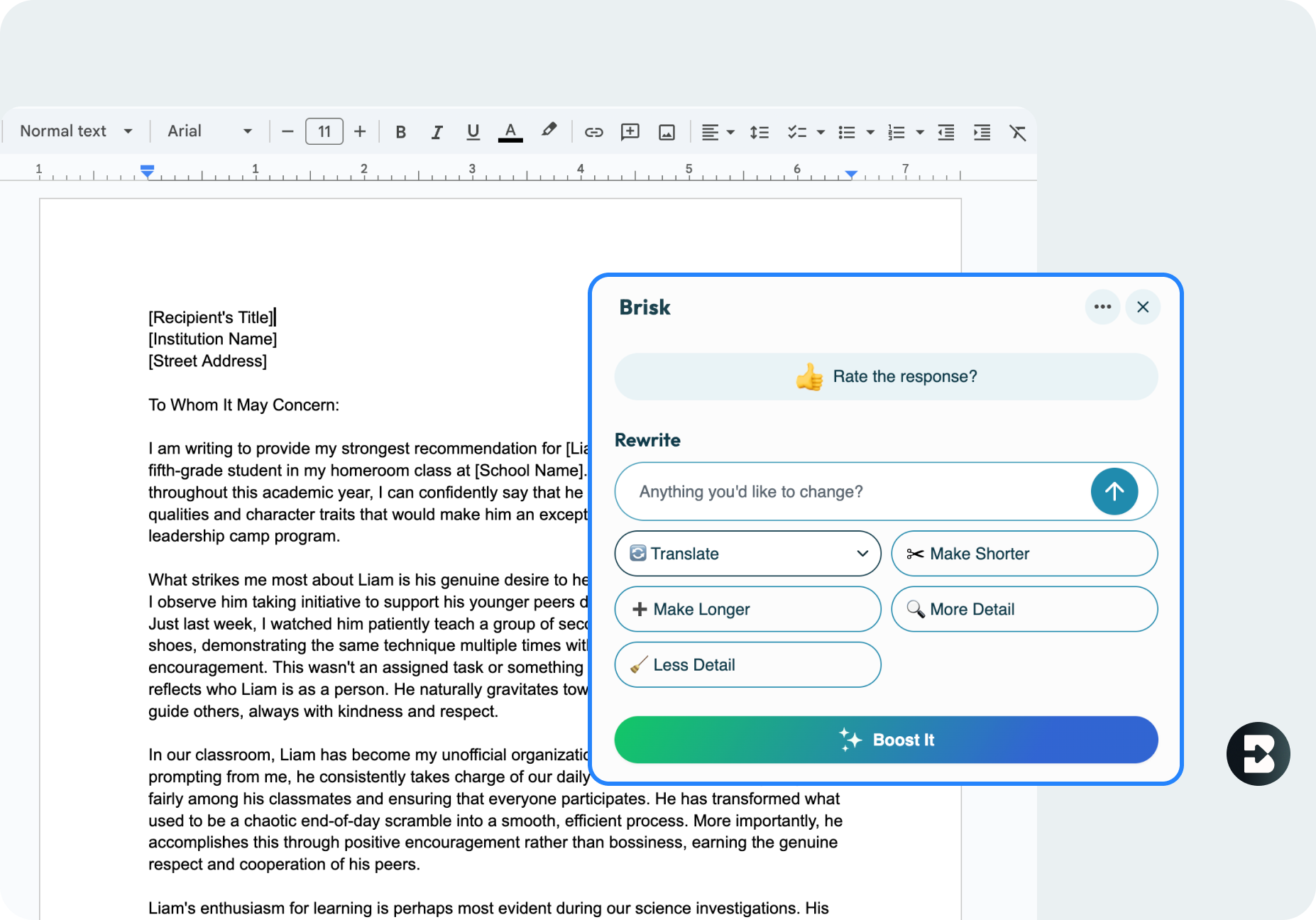This screenshot has height=920, width=1316.
Task: Expand checklist options arrow
Action: (821, 132)
